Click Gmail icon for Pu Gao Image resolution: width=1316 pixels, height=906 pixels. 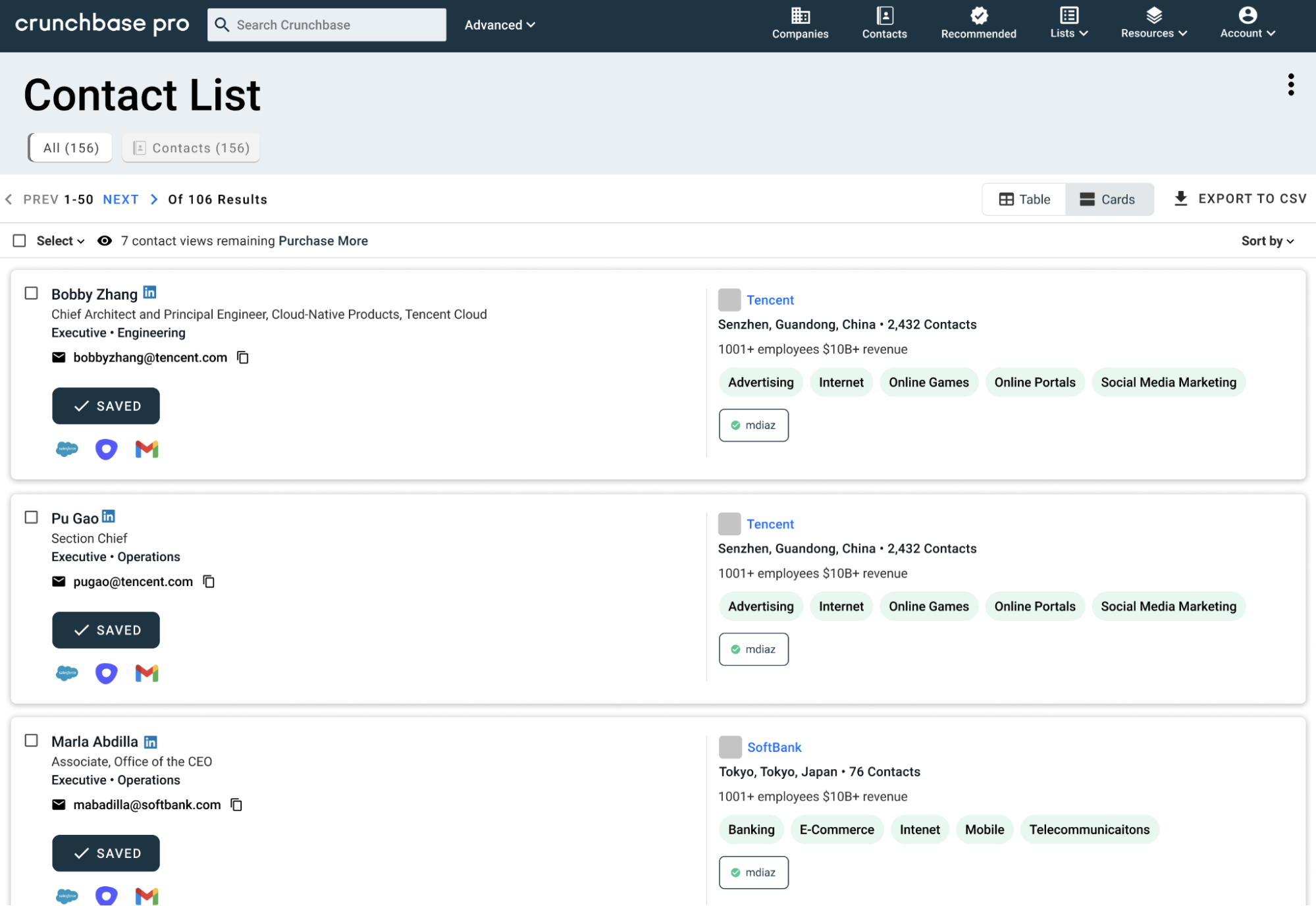(x=147, y=673)
